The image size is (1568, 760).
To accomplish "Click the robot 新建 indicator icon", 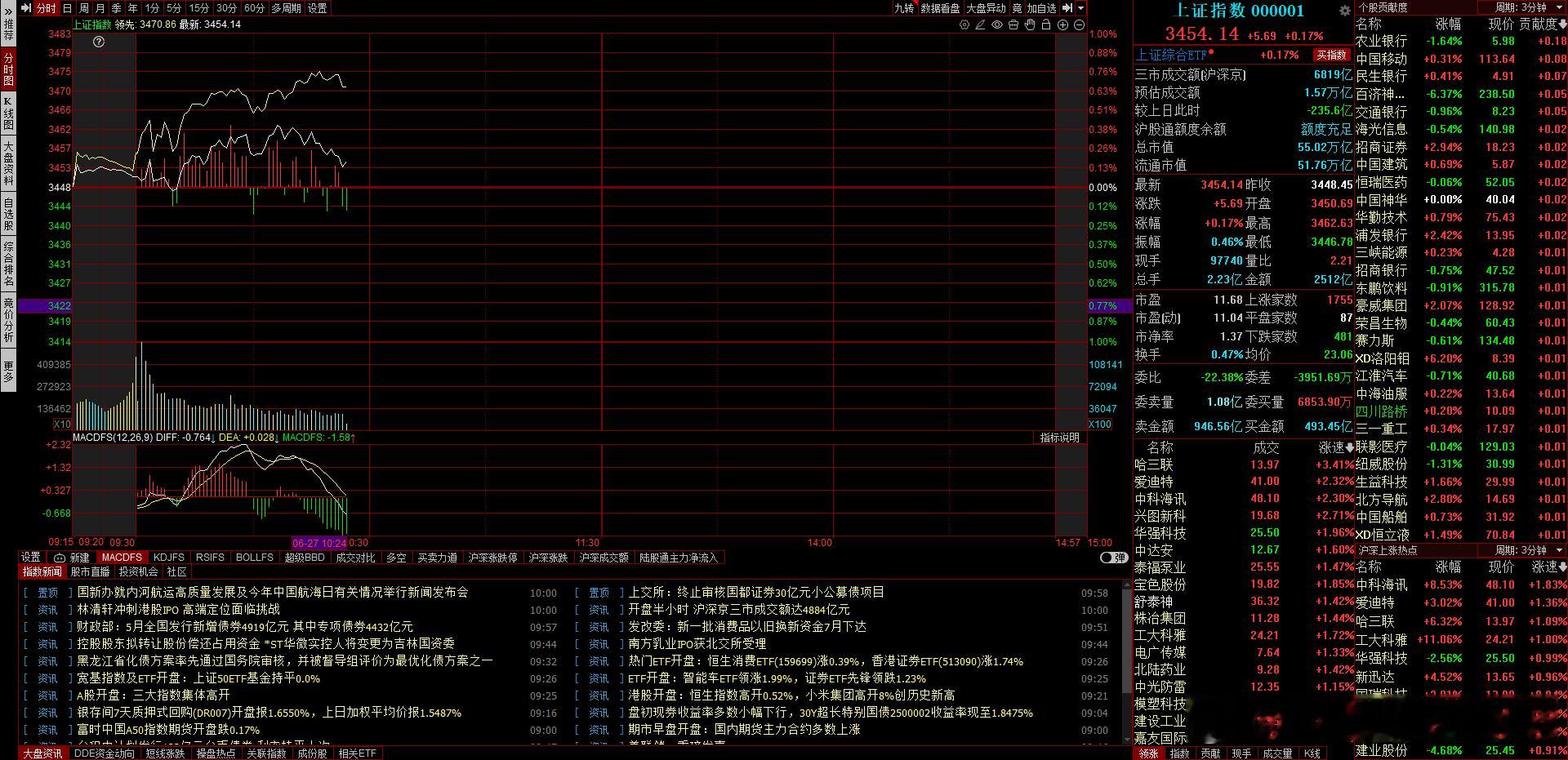I will click(72, 558).
